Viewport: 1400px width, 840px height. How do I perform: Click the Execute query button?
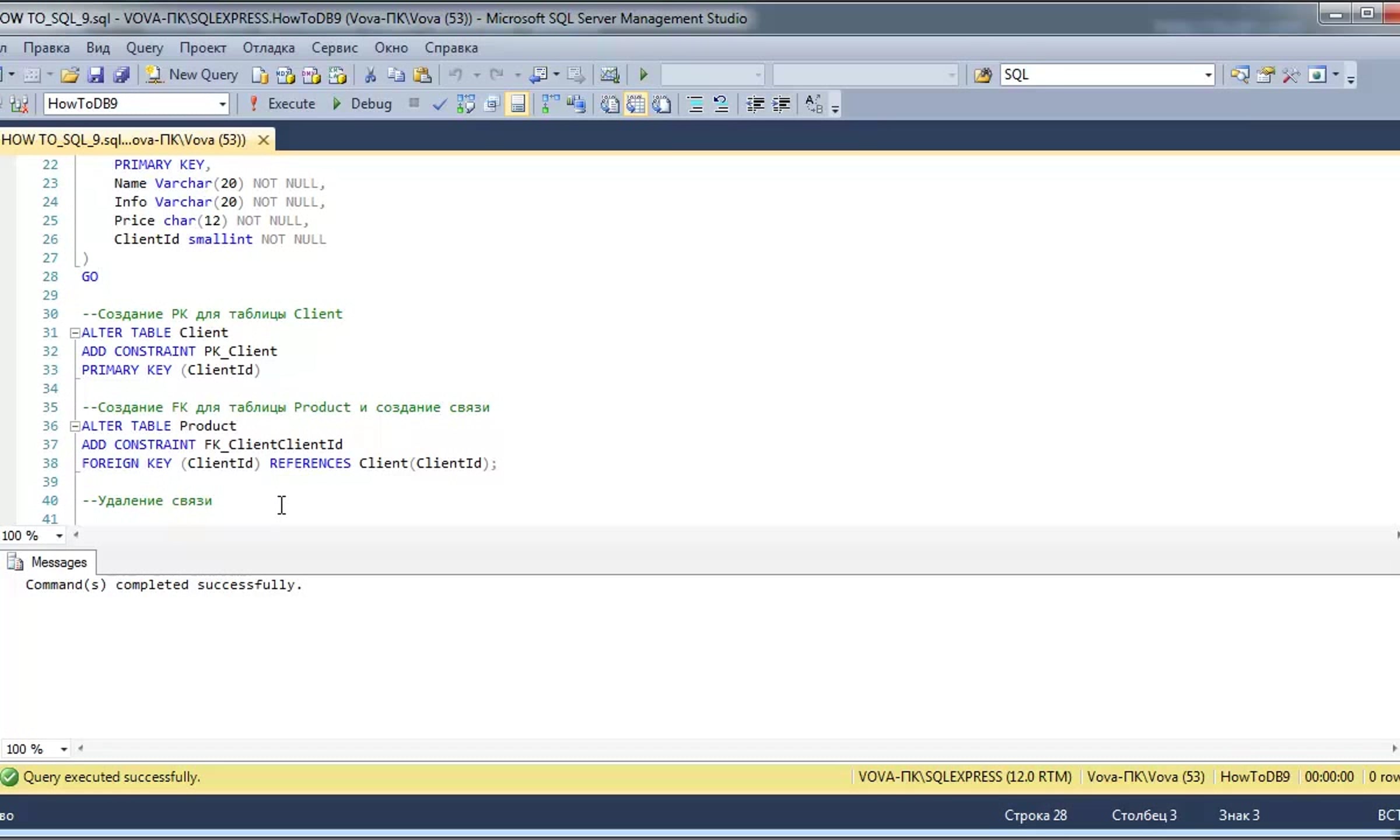pyautogui.click(x=283, y=104)
